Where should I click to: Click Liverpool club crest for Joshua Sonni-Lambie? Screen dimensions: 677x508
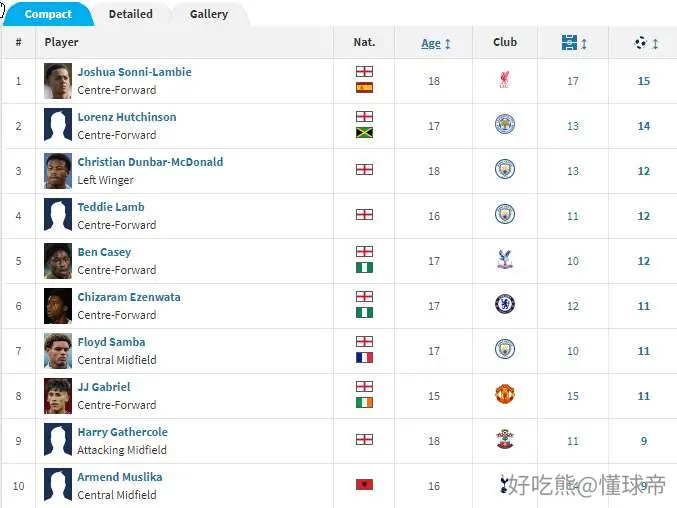point(504,80)
